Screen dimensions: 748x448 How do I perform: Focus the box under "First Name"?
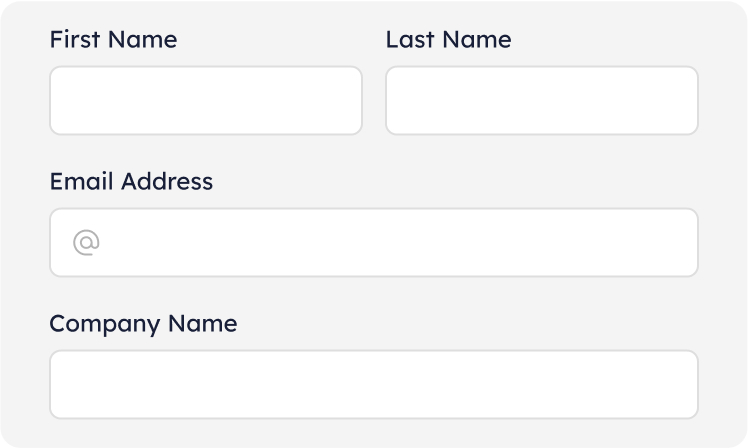tap(205, 100)
